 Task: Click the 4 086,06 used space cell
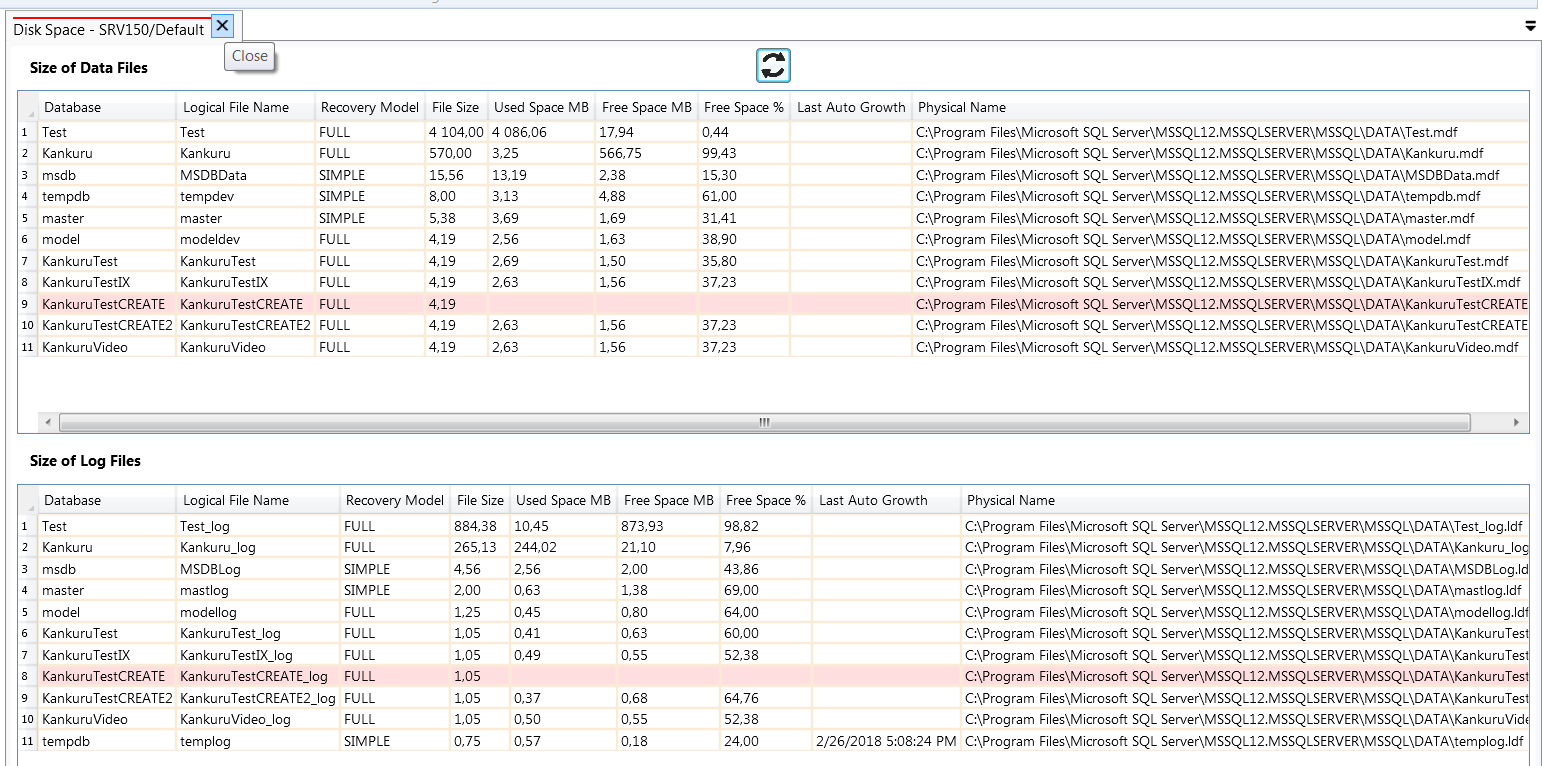pos(541,132)
